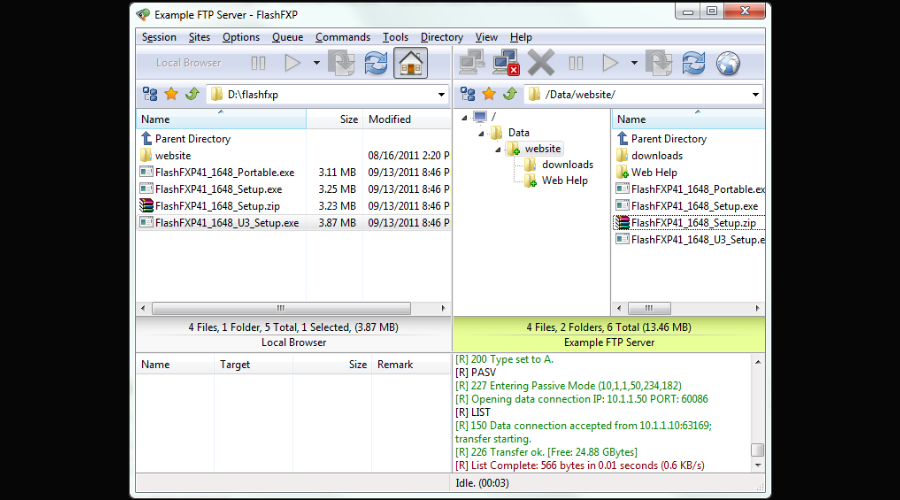Click the local pane pause button
The width and height of the screenshot is (900, 500).
coord(258,63)
